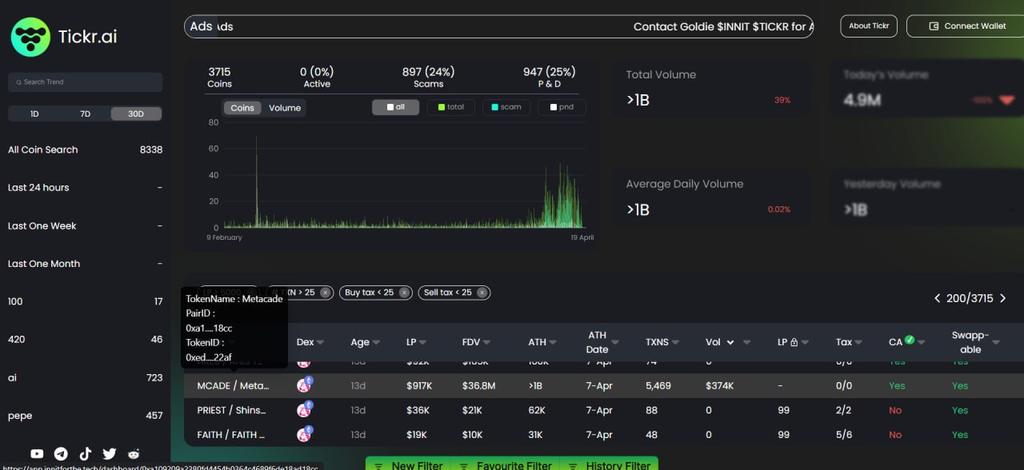The height and width of the screenshot is (470, 1024).
Task: Click the $36.8M FDV cell
Action: (479, 386)
